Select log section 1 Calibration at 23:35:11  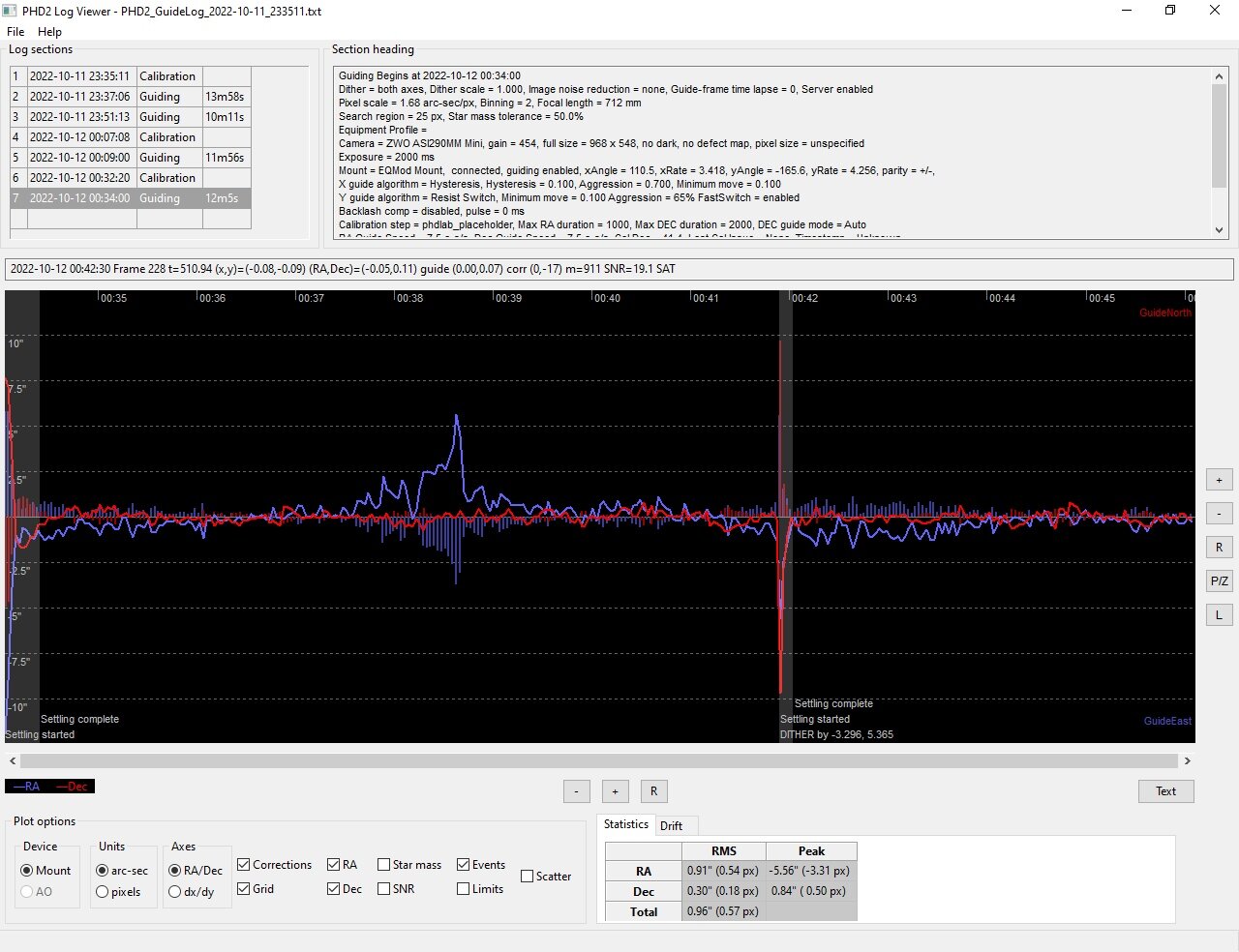tap(131, 76)
